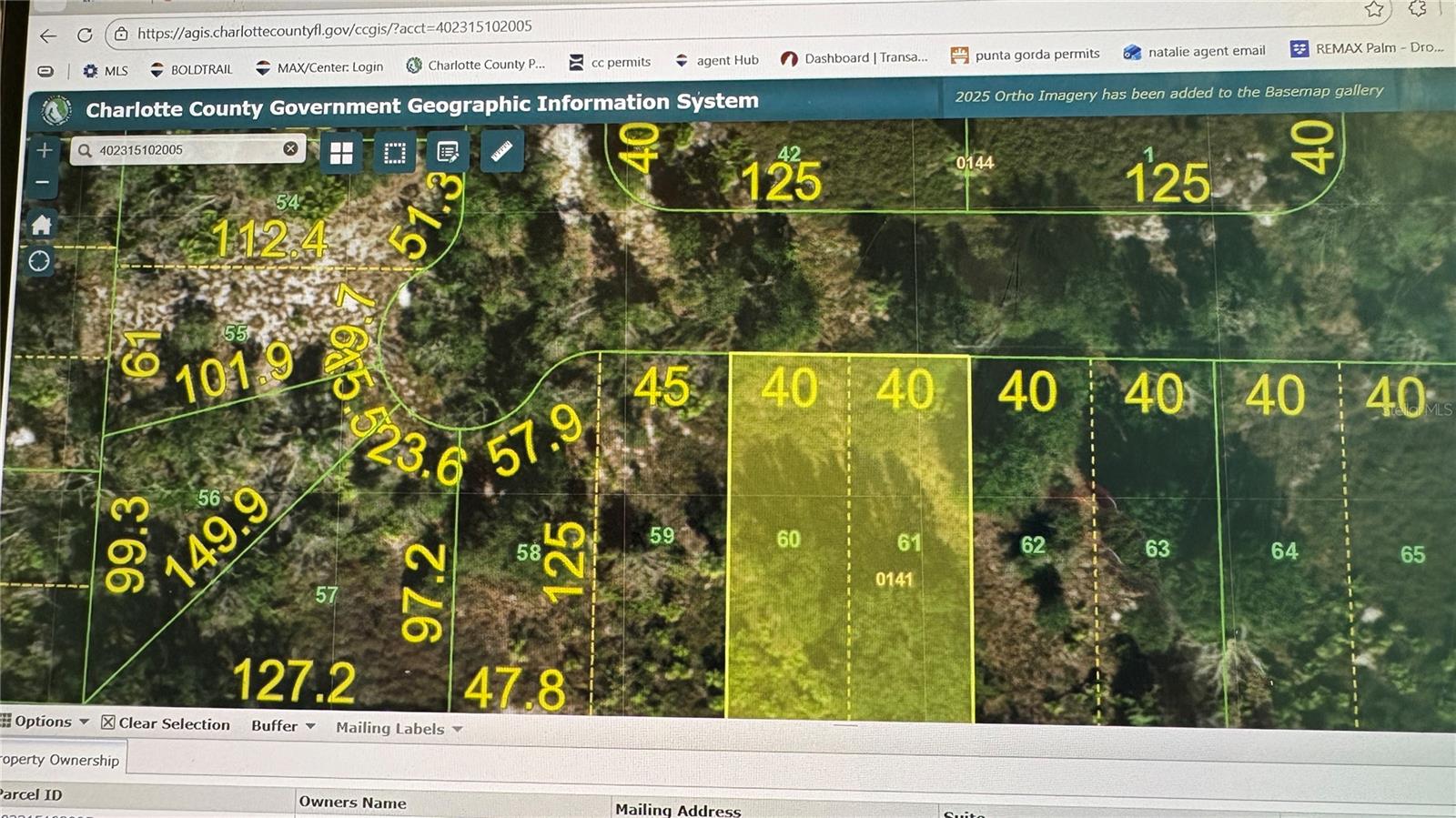
Task: Expand the Options dropdown
Action: tap(45, 722)
